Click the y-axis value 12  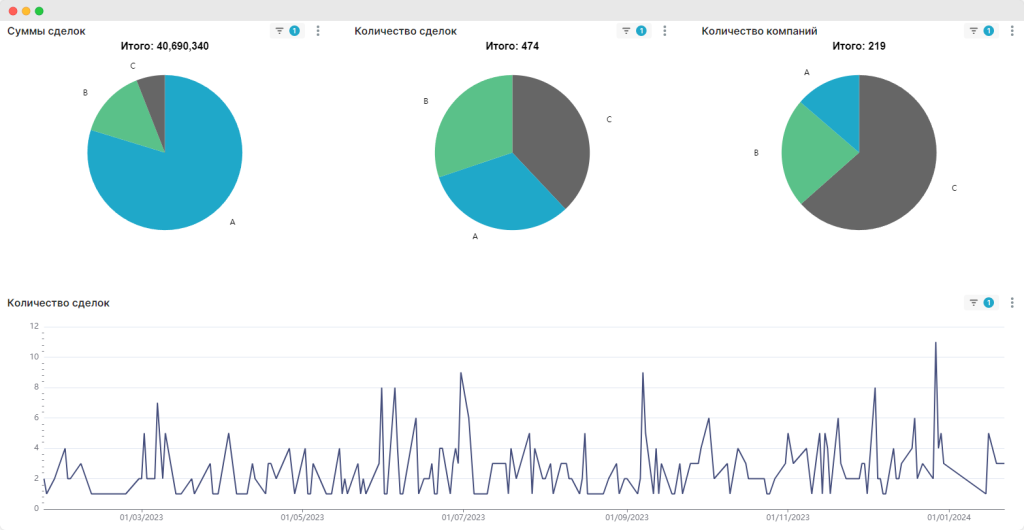coord(35,326)
